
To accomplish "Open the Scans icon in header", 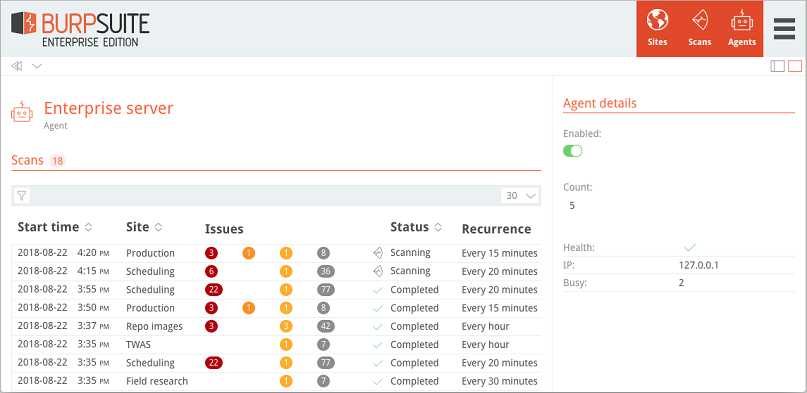I will point(699,21).
